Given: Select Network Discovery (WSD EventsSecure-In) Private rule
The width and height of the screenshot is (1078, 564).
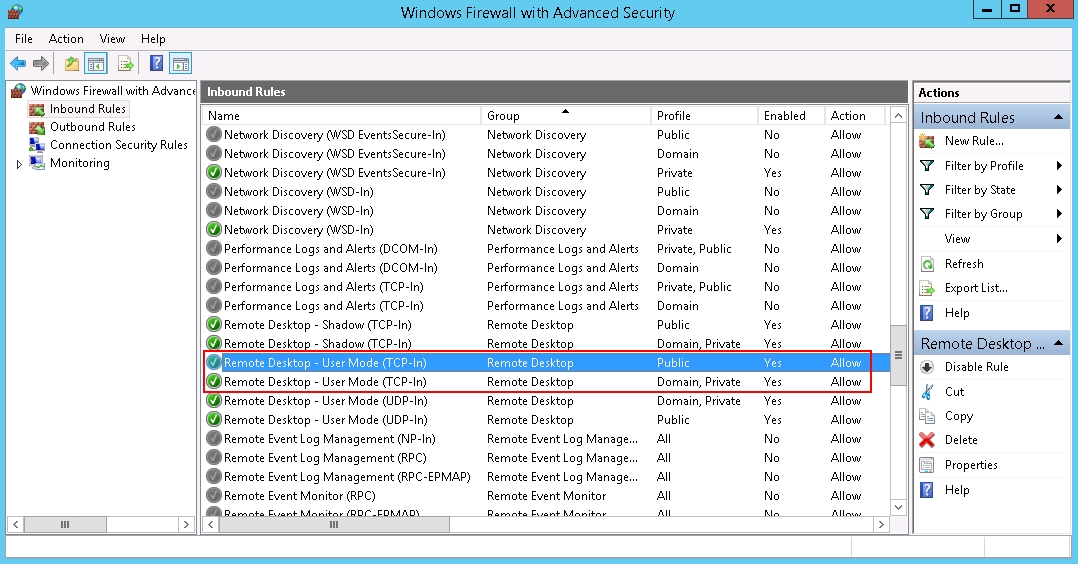Looking at the screenshot, I should tap(545, 173).
